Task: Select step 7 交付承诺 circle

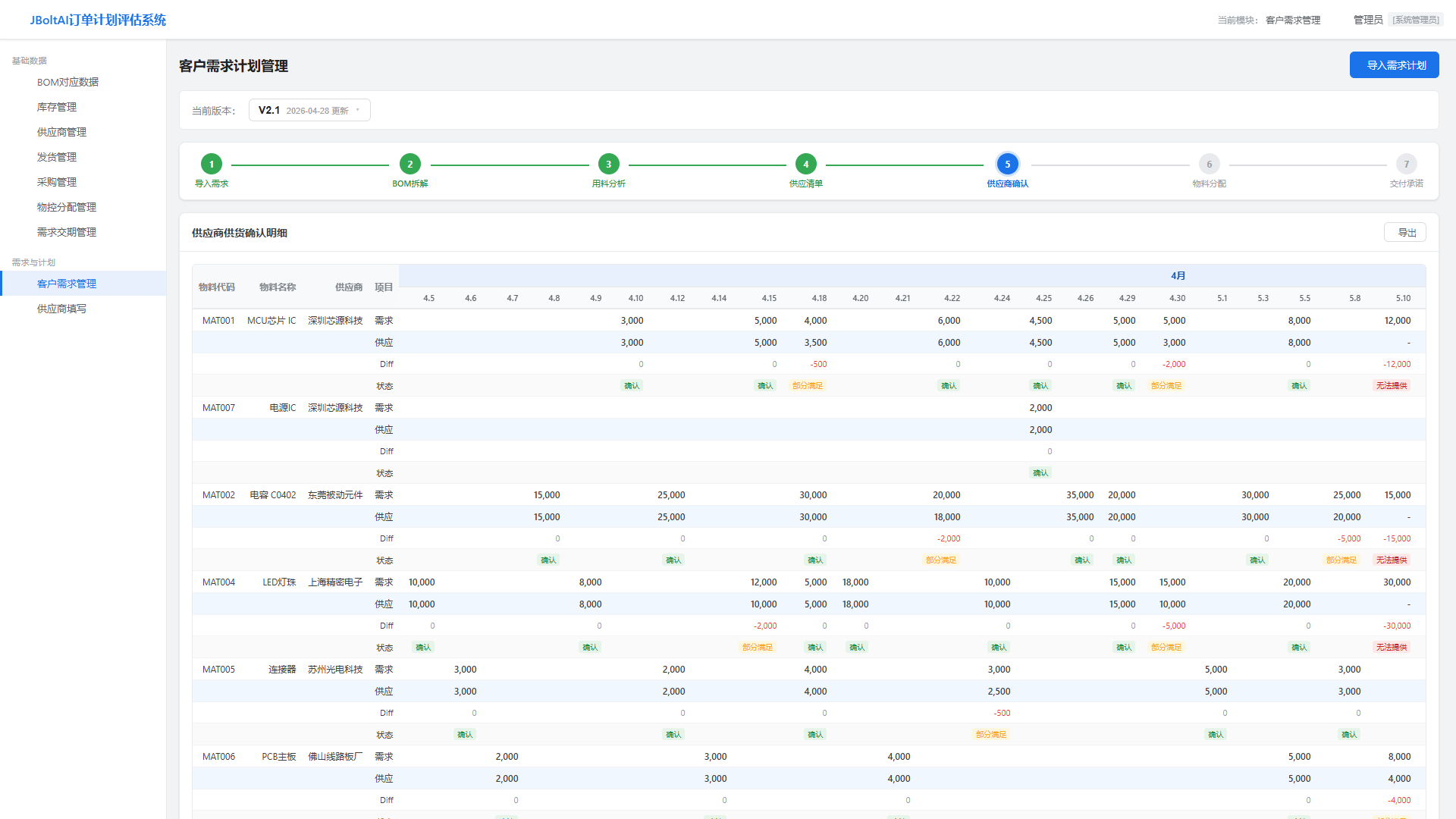Action: (1407, 164)
